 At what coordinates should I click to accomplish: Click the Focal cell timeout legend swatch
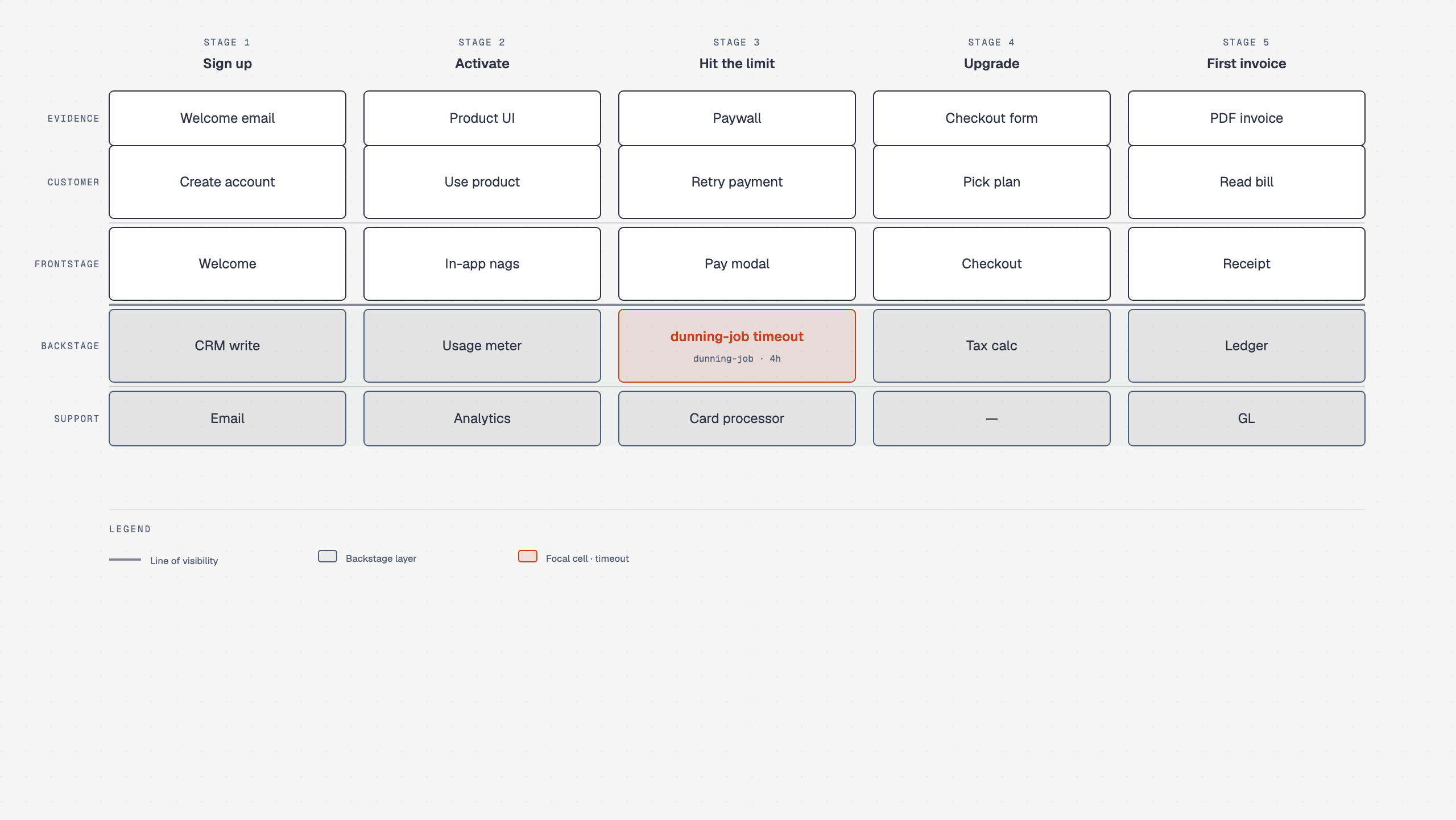pyautogui.click(x=528, y=556)
